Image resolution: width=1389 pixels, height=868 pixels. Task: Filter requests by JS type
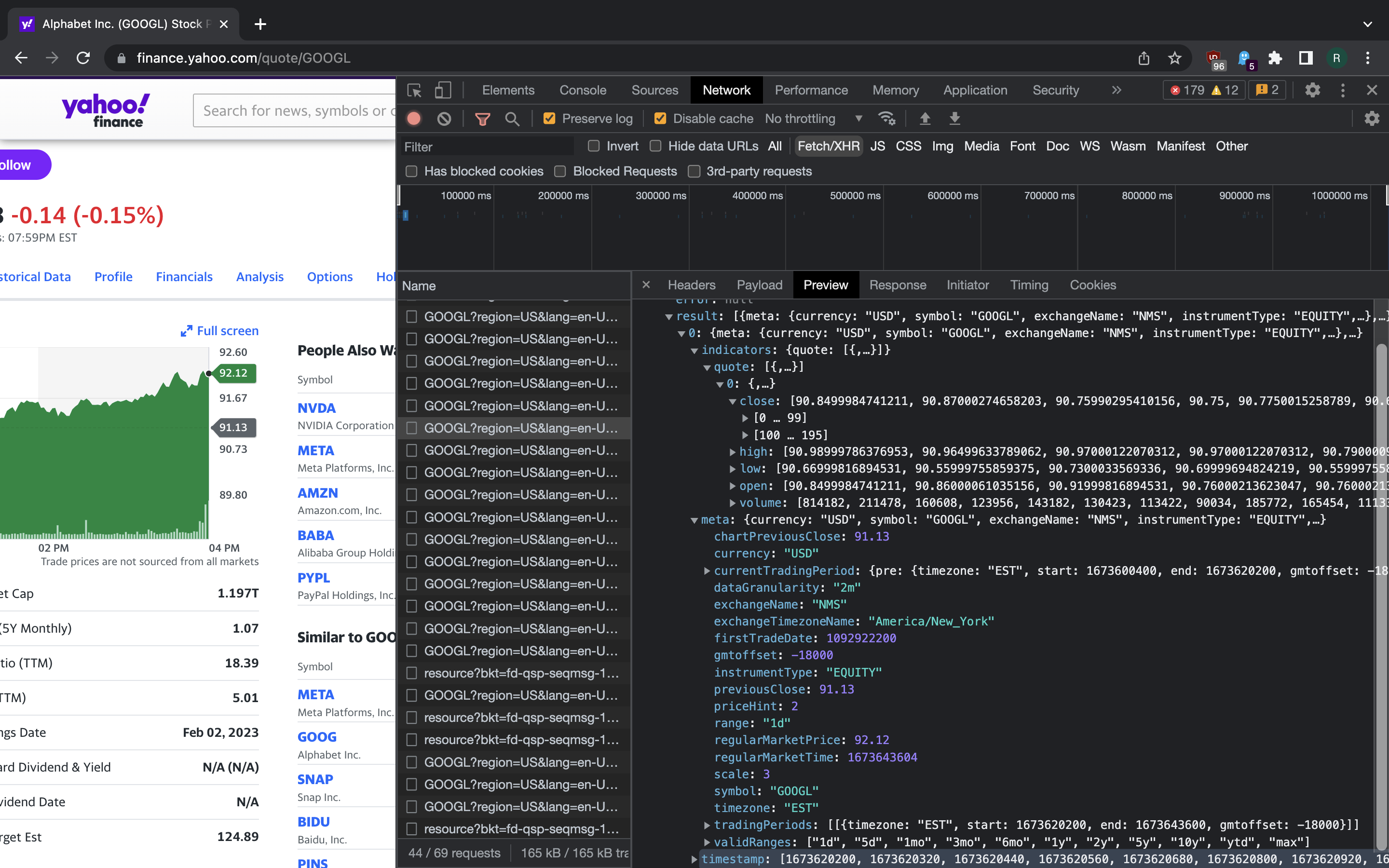(877, 147)
